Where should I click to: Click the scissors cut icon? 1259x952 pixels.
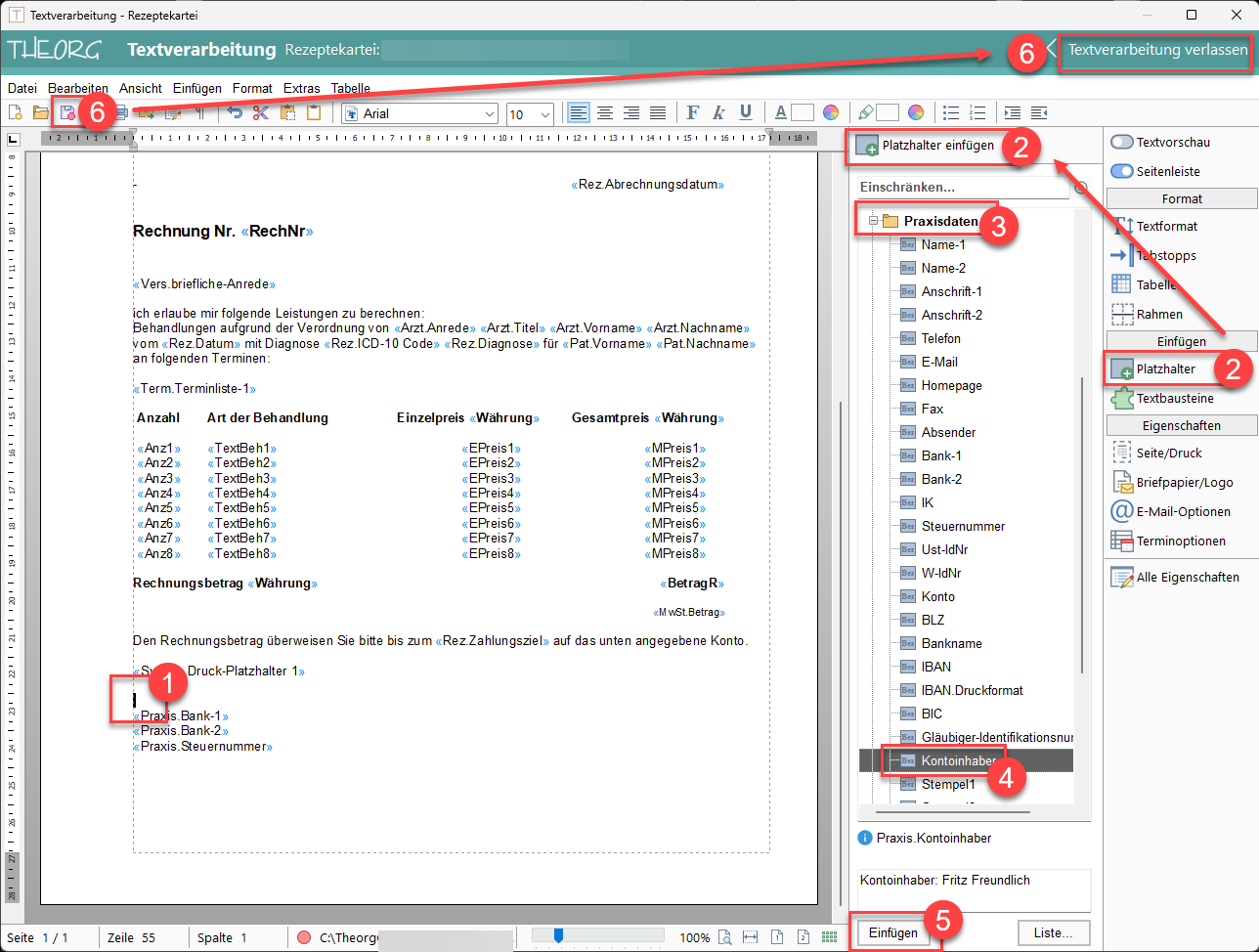(261, 113)
